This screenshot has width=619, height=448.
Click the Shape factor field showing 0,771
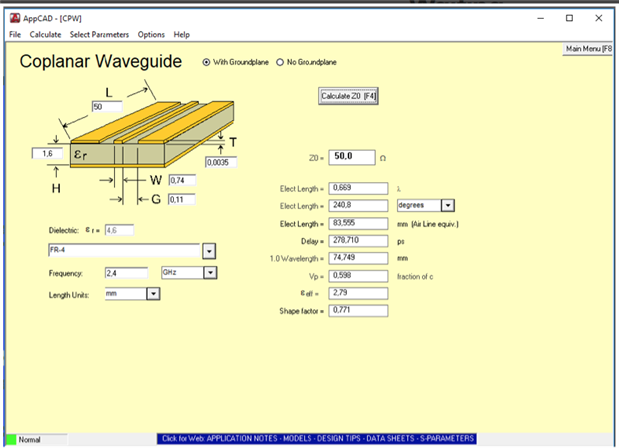[x=358, y=311]
